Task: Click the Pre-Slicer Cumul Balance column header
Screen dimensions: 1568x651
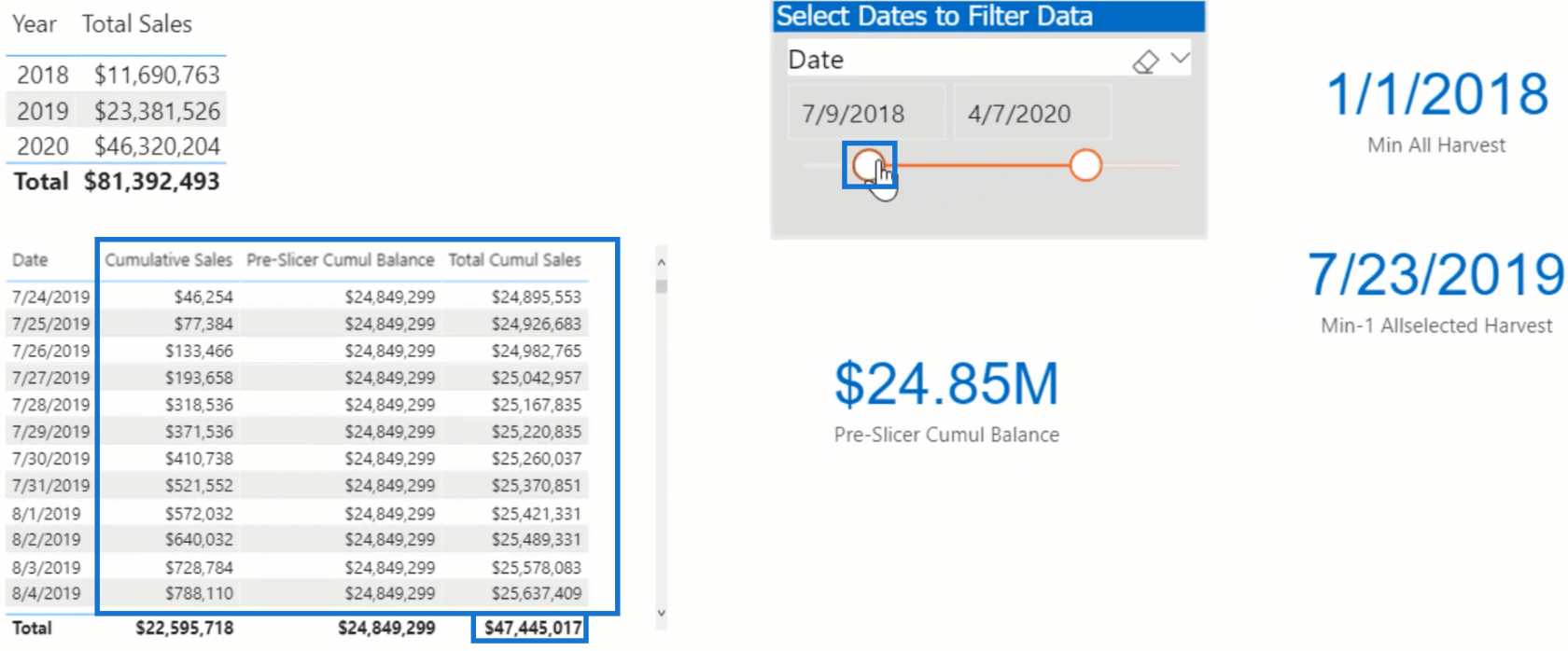Action: (340, 260)
